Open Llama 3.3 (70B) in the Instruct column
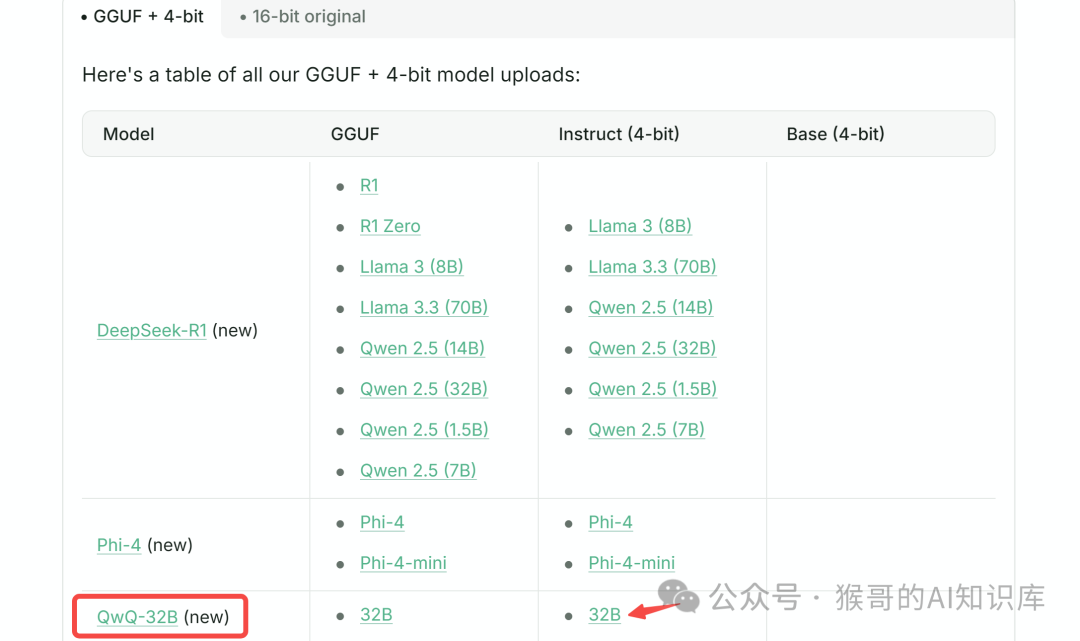1080x641 pixels. point(652,266)
